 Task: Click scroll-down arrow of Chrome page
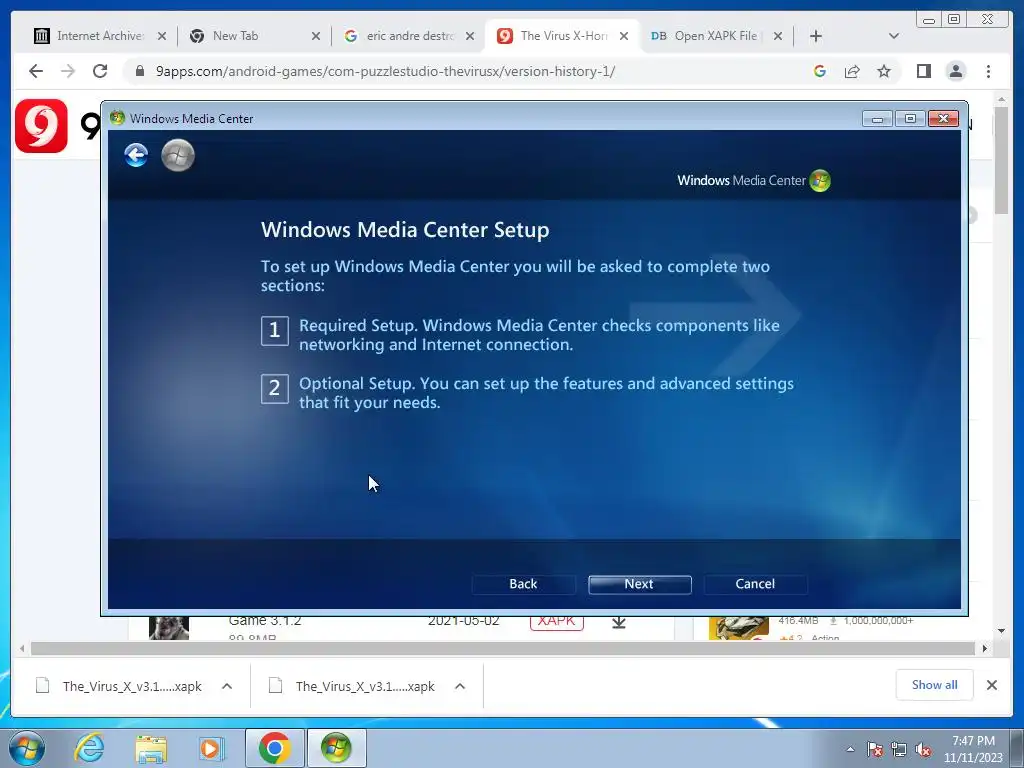(x=1002, y=631)
